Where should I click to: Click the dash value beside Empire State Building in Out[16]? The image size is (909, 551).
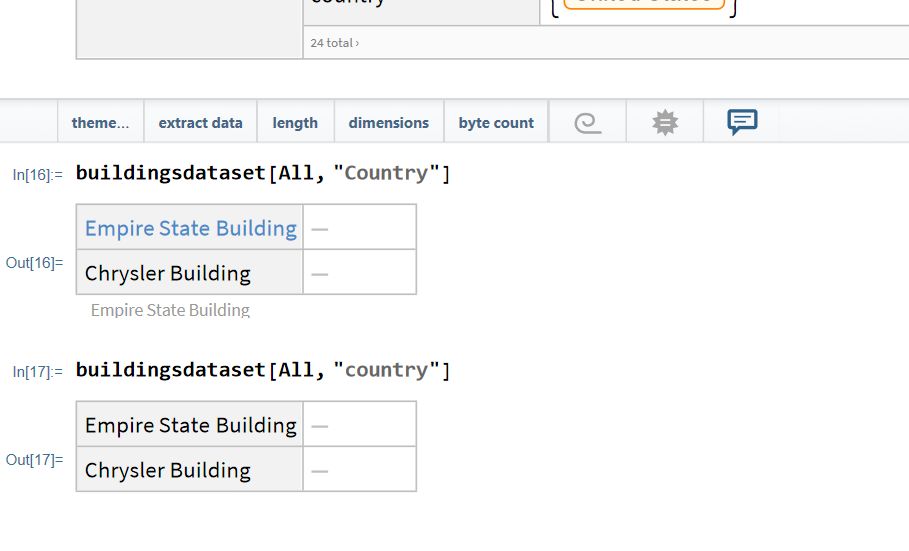[319, 229]
